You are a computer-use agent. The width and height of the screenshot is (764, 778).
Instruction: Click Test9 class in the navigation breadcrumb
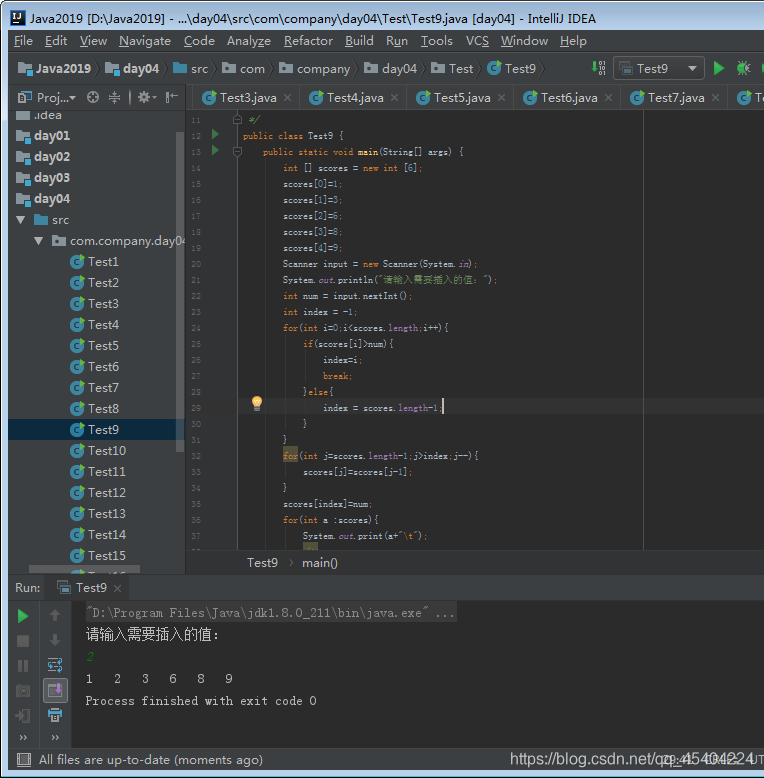(x=511, y=68)
